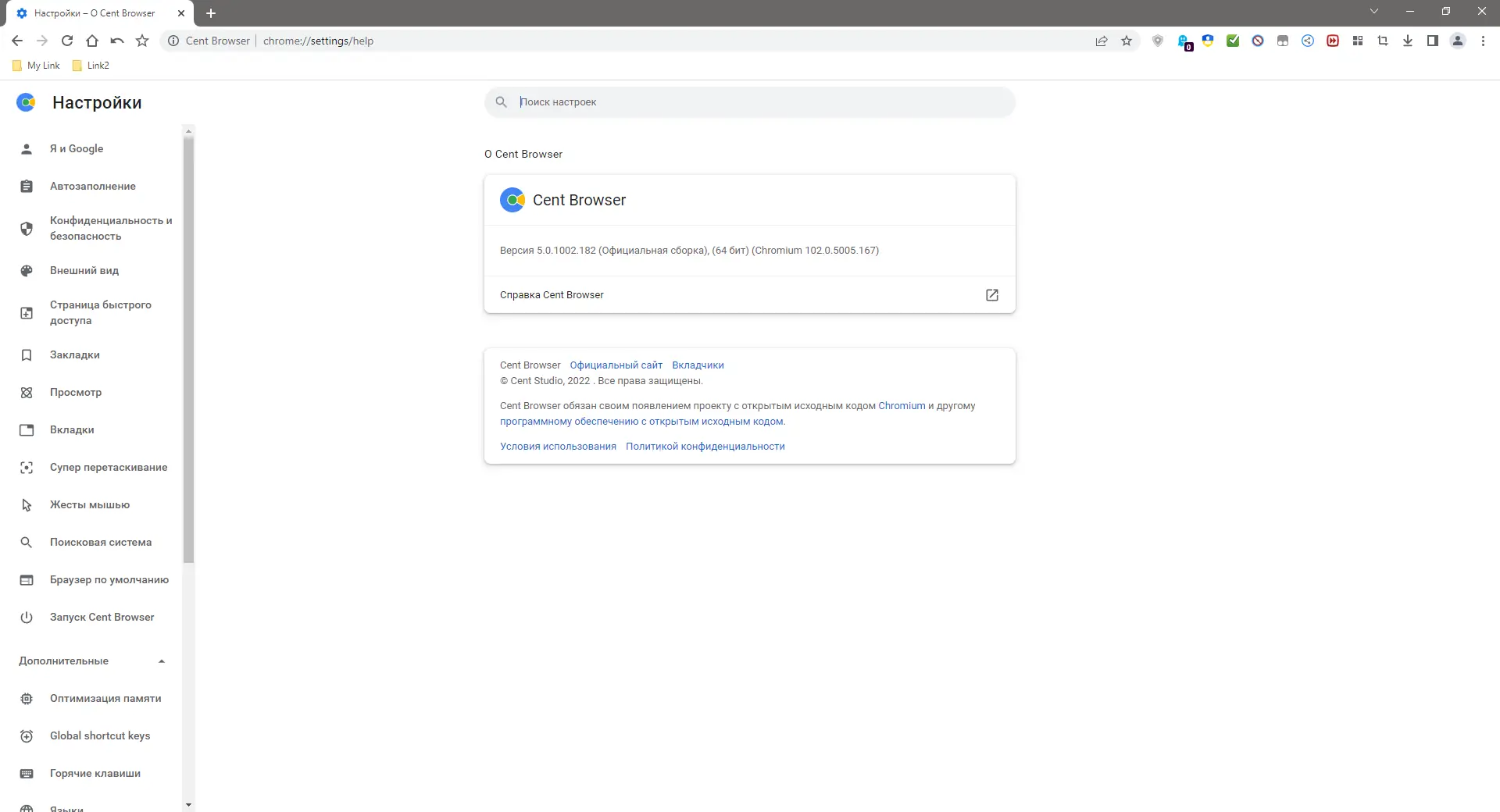Open the red fast-forward extension
The width and height of the screenshot is (1500, 812).
[1333, 41]
